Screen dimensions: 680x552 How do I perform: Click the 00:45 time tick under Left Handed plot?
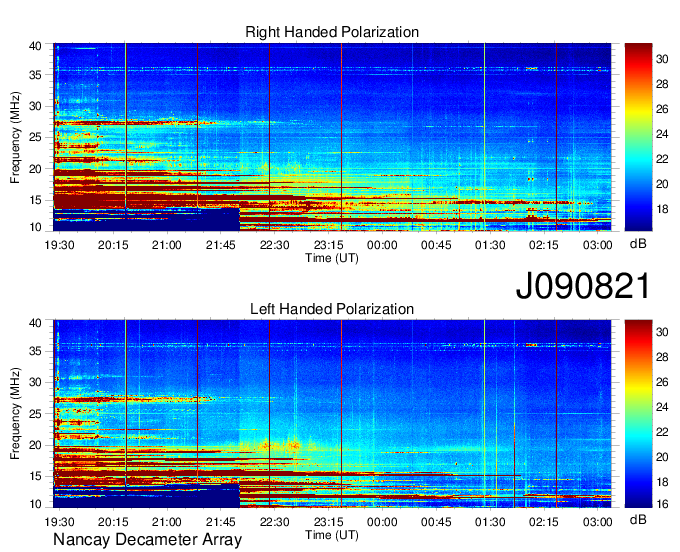(436, 522)
